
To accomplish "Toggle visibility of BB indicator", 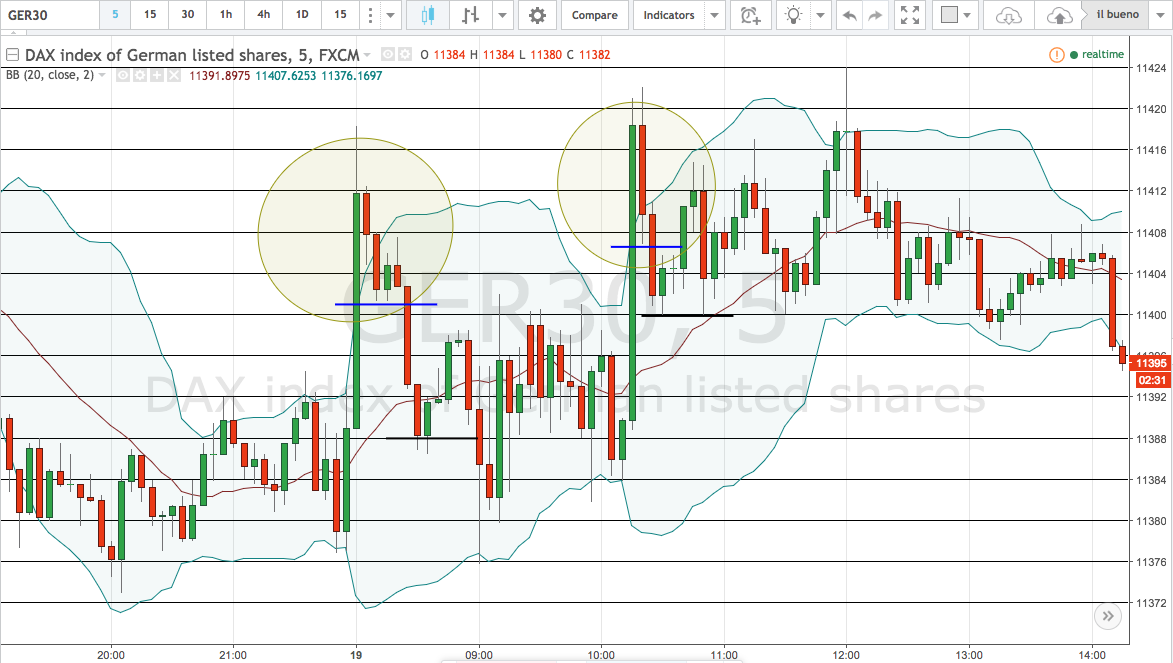I will pyautogui.click(x=123, y=76).
